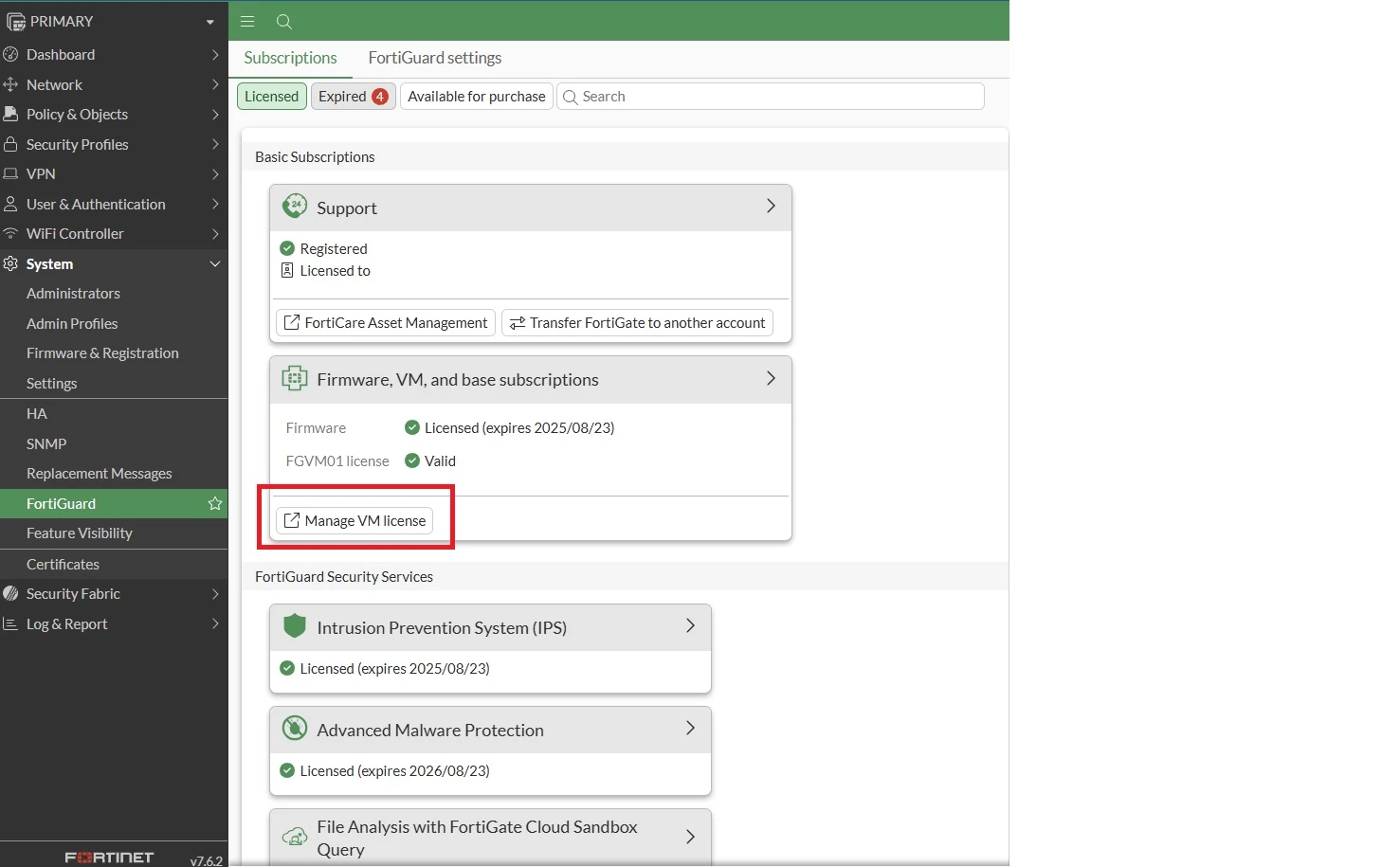Click the Policy & Objects sidebar icon

tap(11, 114)
